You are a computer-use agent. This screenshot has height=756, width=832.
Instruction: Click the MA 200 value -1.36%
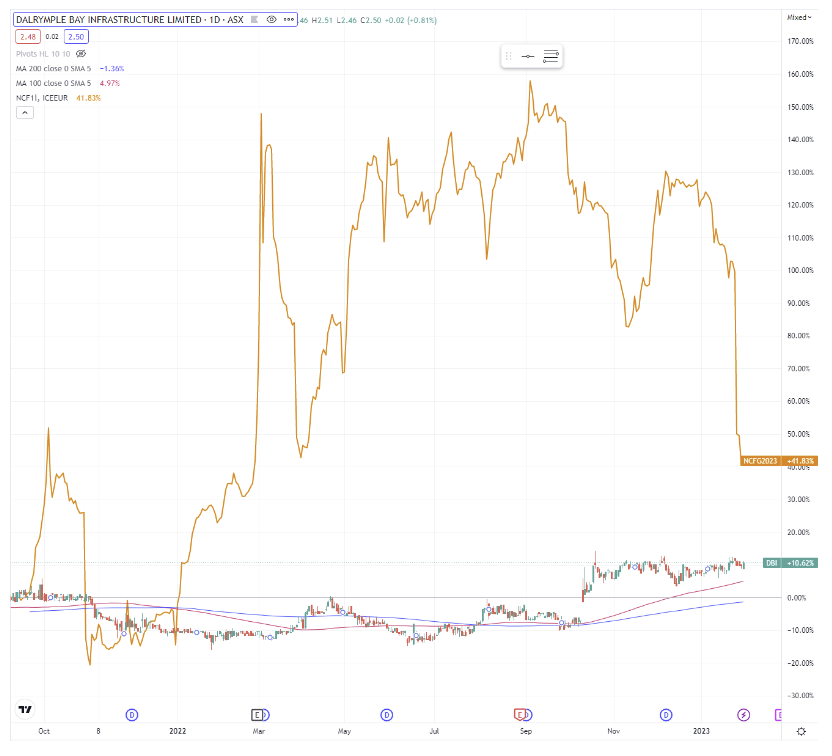pos(112,68)
